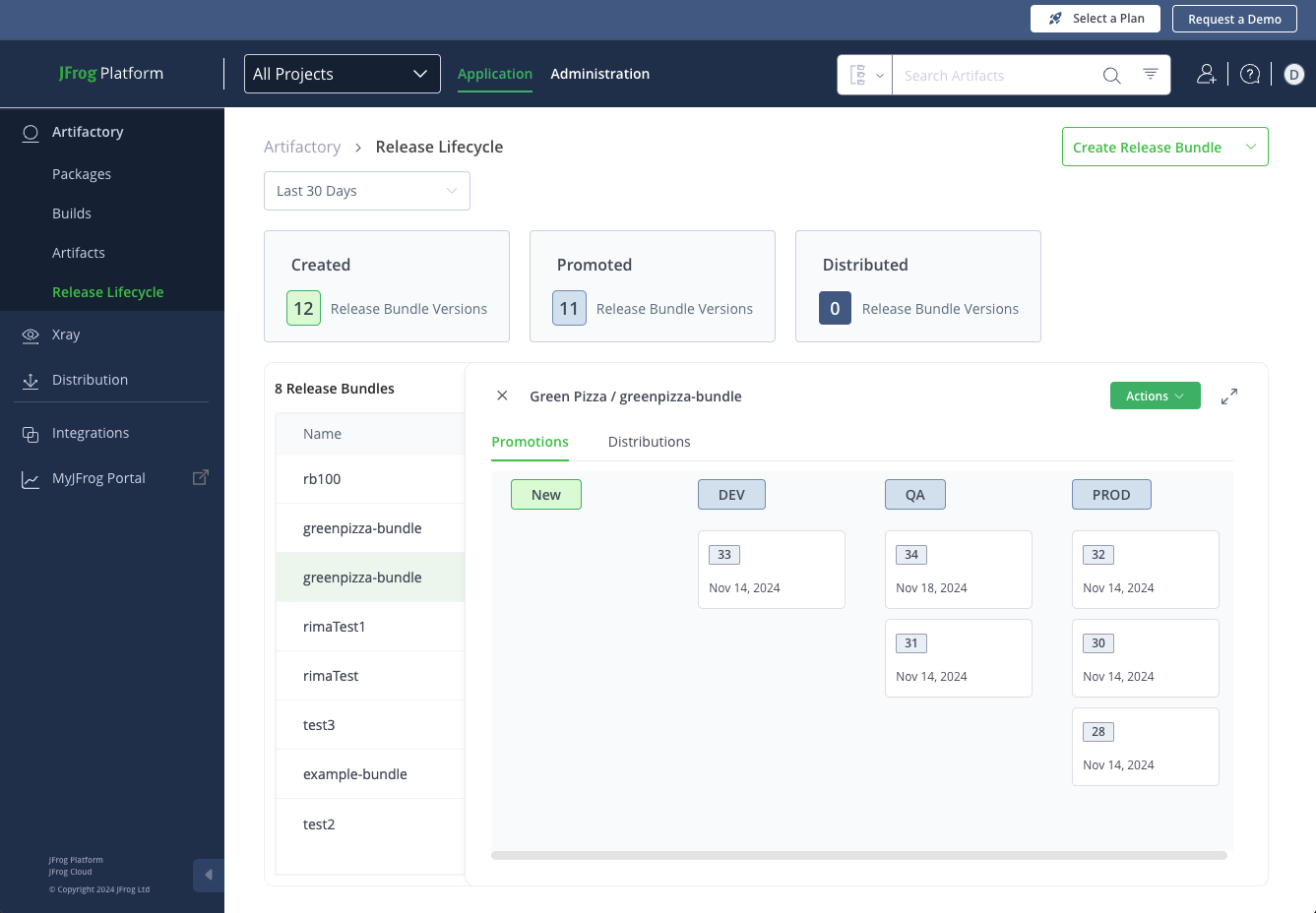Select the Integrations sidebar icon

29,433
